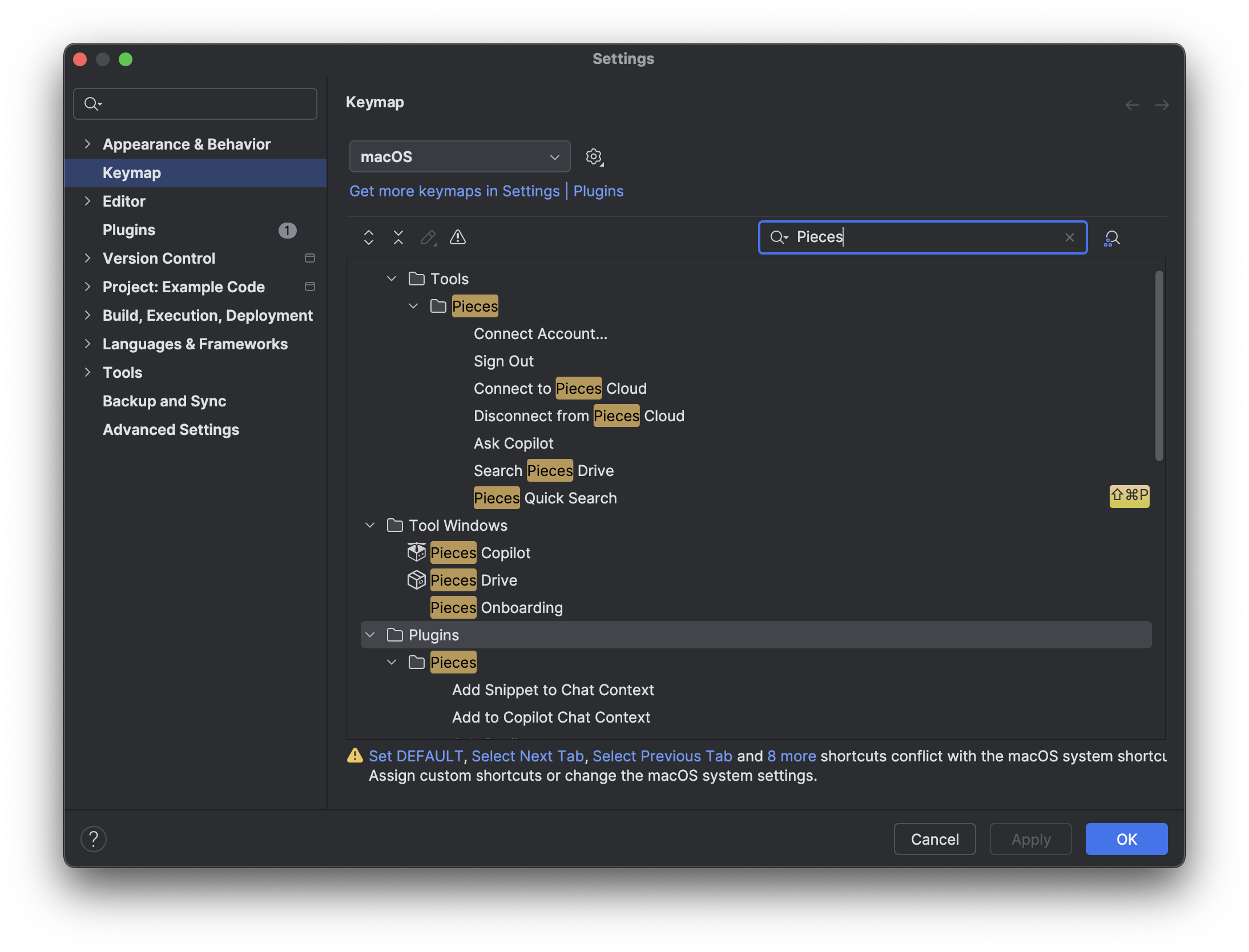This screenshot has width=1249, height=952.
Task: Open the macOS keymap dropdown
Action: pyautogui.click(x=460, y=156)
